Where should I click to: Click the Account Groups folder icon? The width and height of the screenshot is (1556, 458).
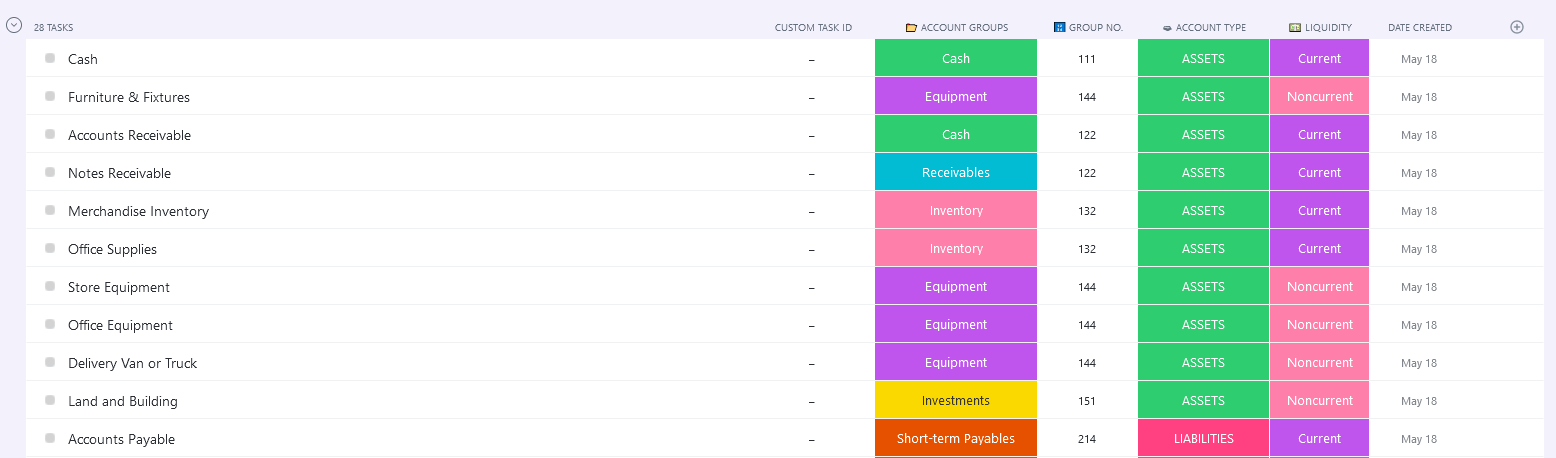click(911, 28)
